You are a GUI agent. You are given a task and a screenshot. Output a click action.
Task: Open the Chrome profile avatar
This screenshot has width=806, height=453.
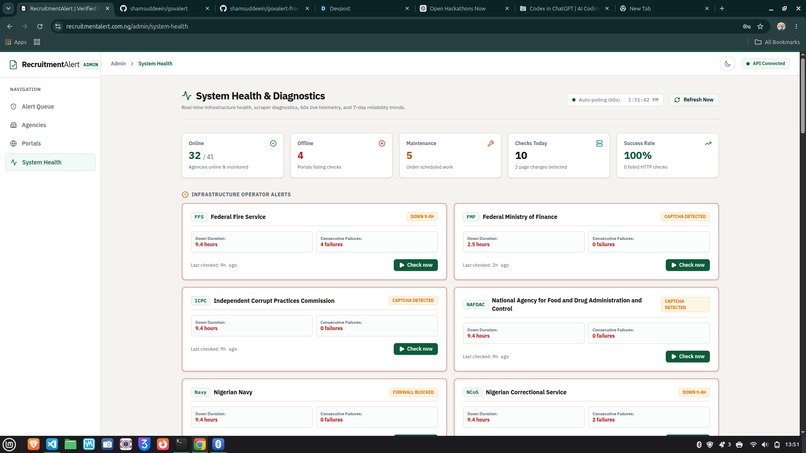(x=781, y=26)
